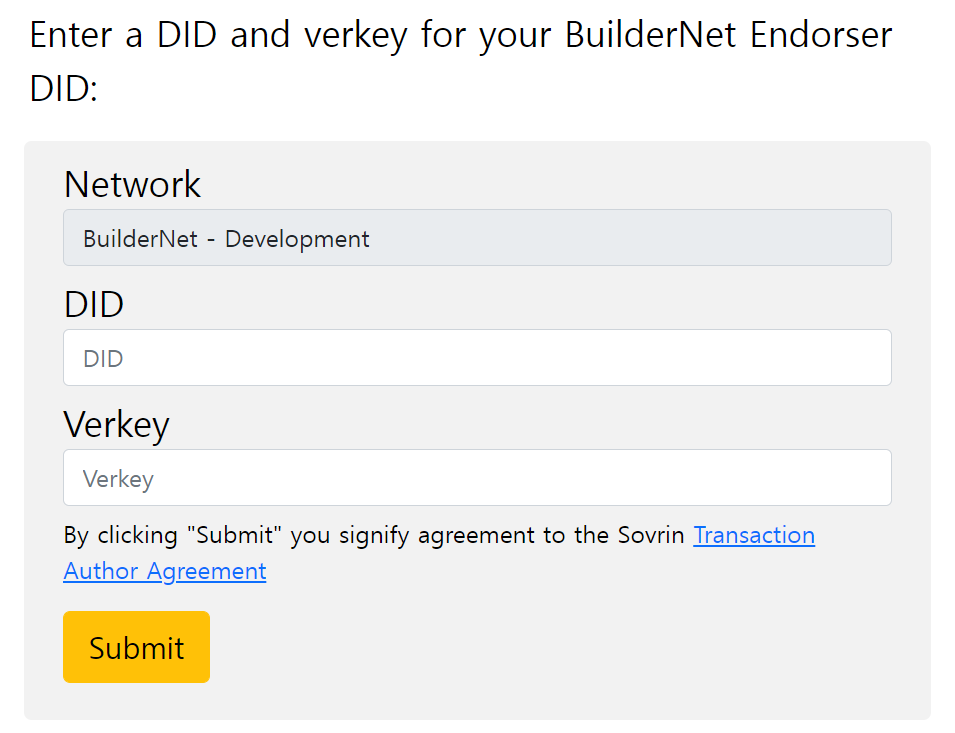Screen dimensions: 955x733
Task: Click the yellow Submit button
Action: point(136,647)
